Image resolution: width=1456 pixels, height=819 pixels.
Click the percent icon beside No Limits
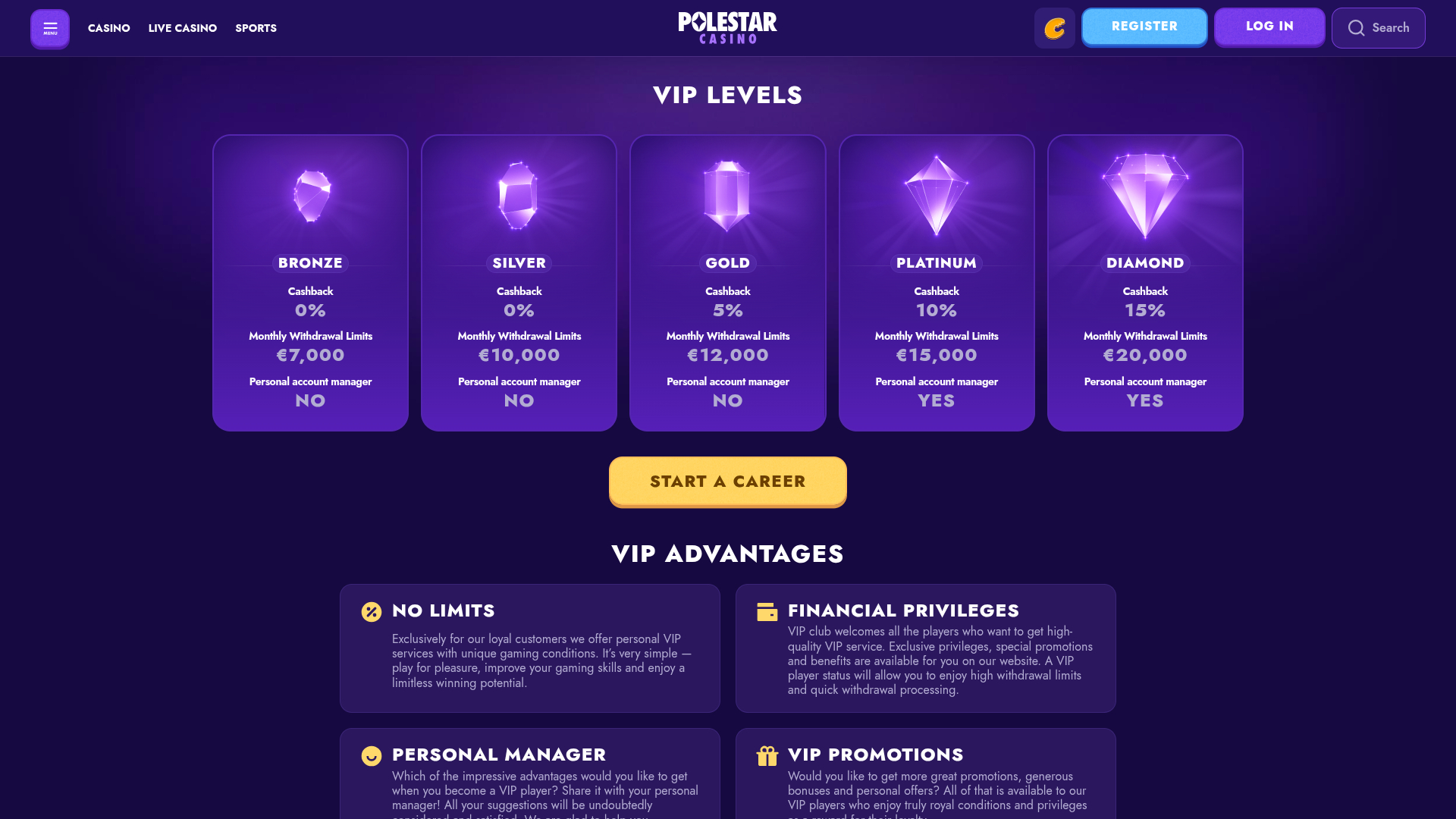coord(371,611)
